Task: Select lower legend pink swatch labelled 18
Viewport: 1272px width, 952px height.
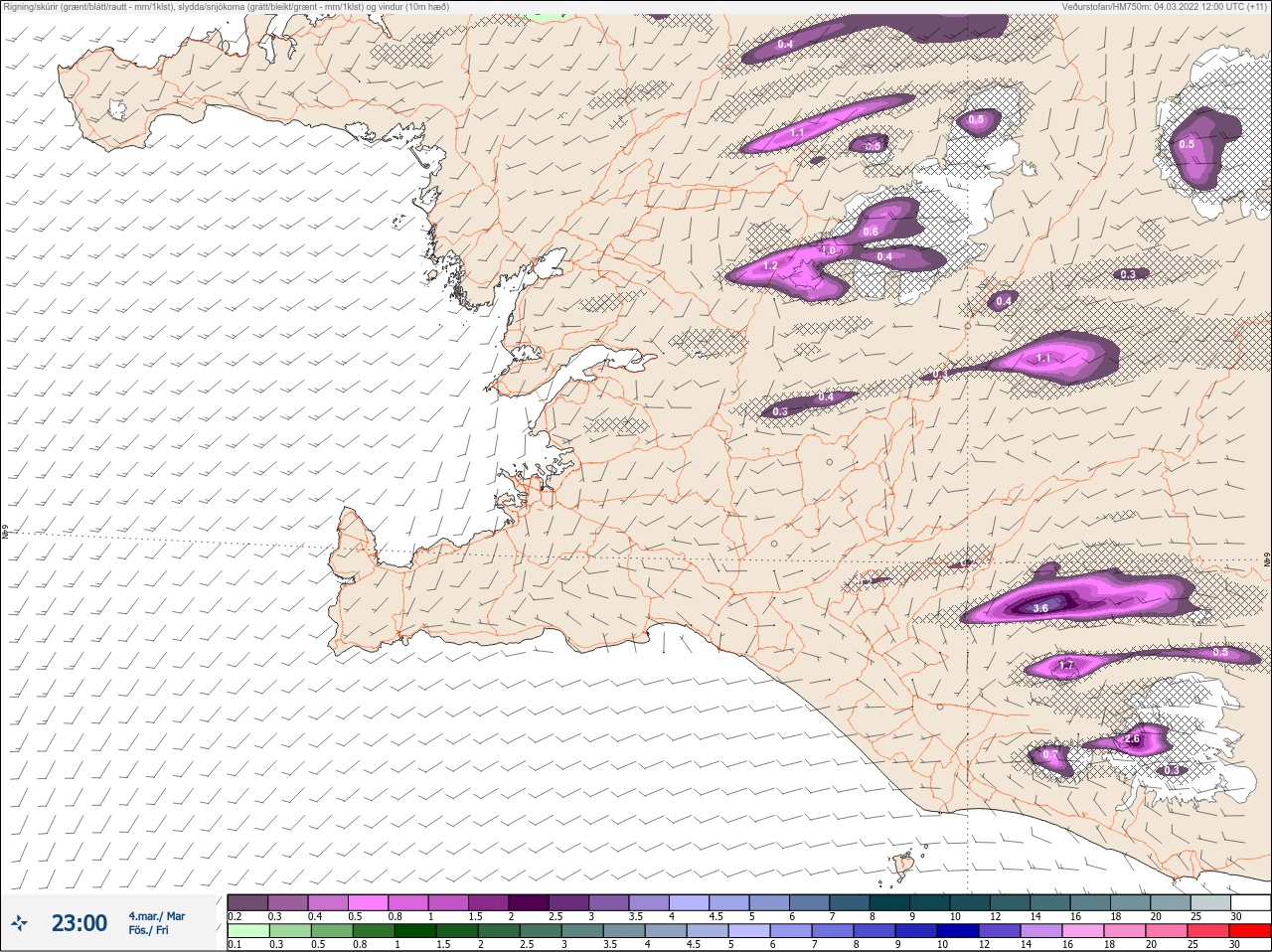Action: (x=1125, y=931)
